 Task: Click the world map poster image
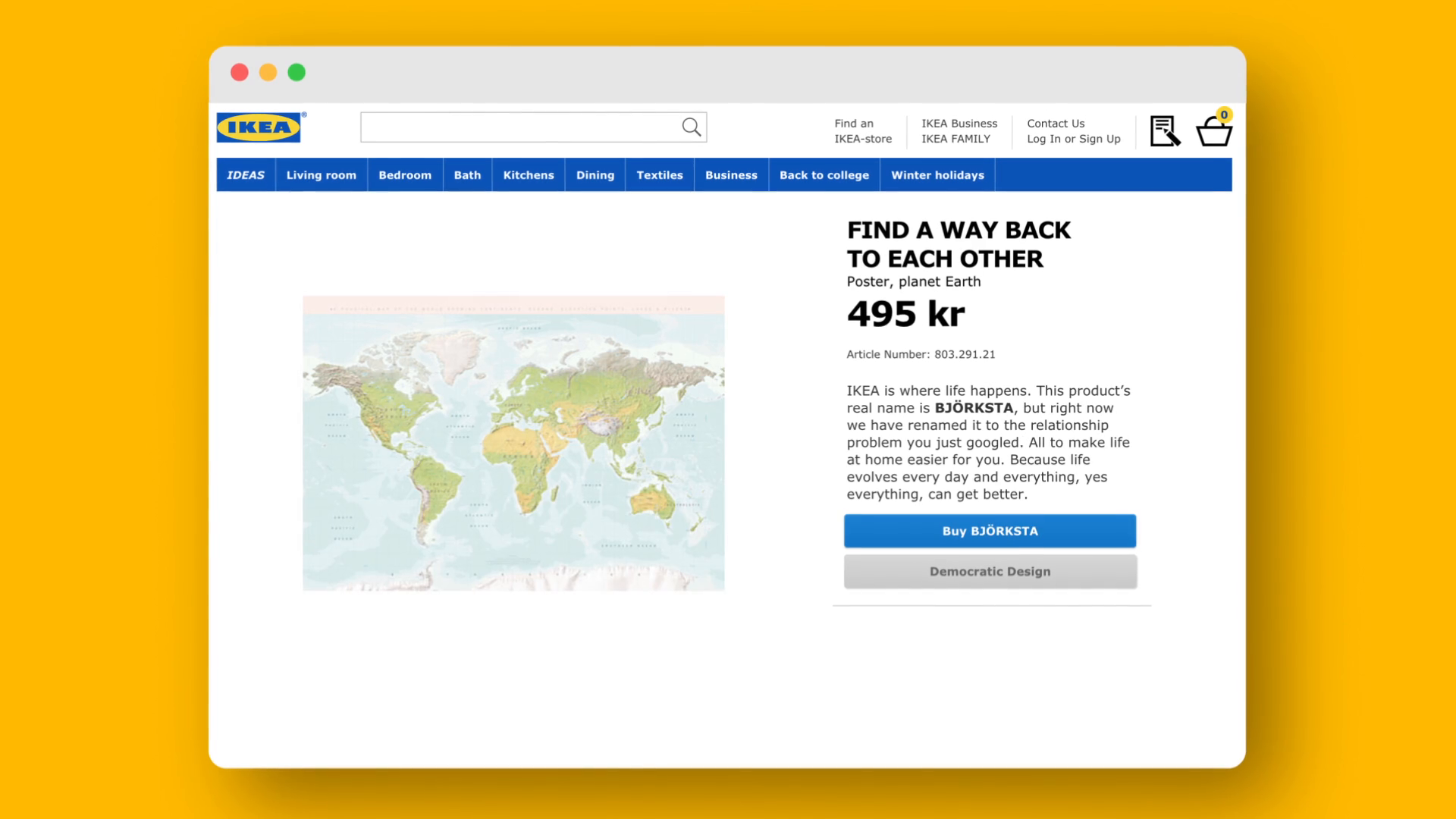point(513,443)
